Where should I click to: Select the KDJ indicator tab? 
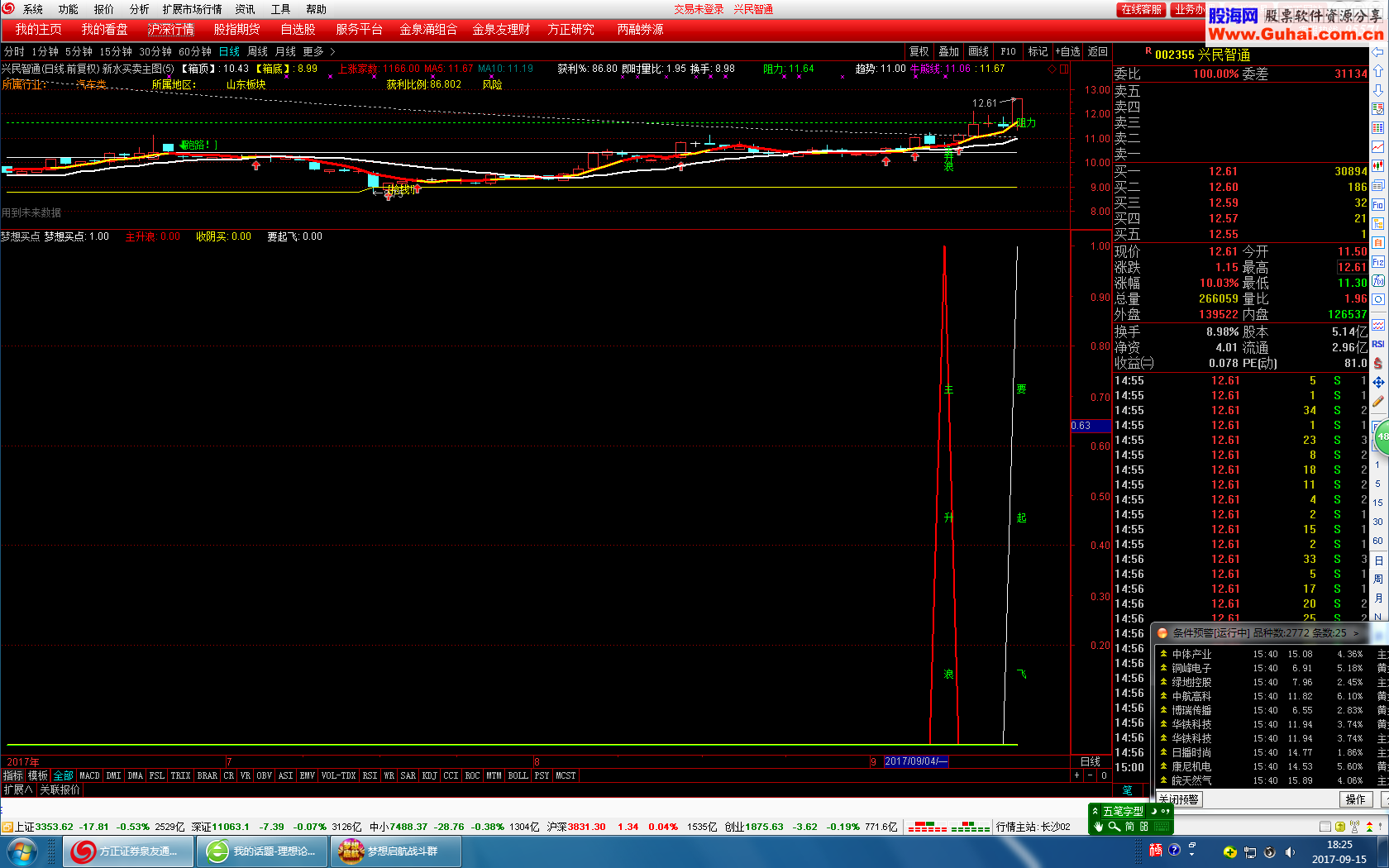429,775
